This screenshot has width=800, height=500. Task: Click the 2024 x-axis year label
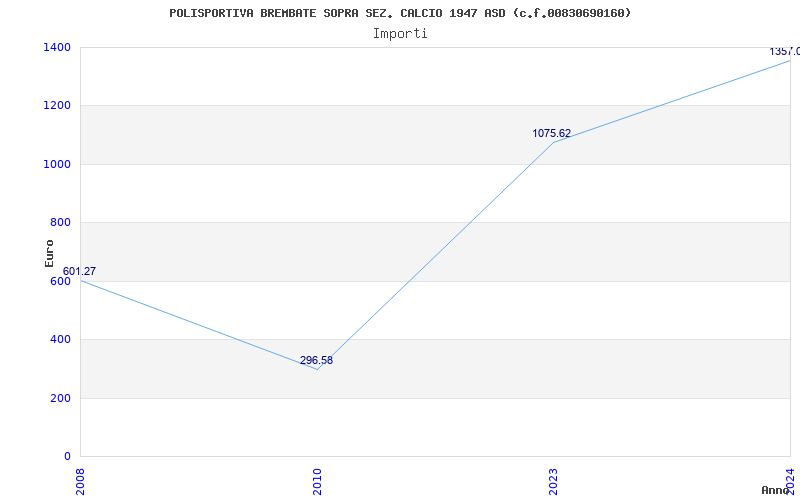coord(790,482)
